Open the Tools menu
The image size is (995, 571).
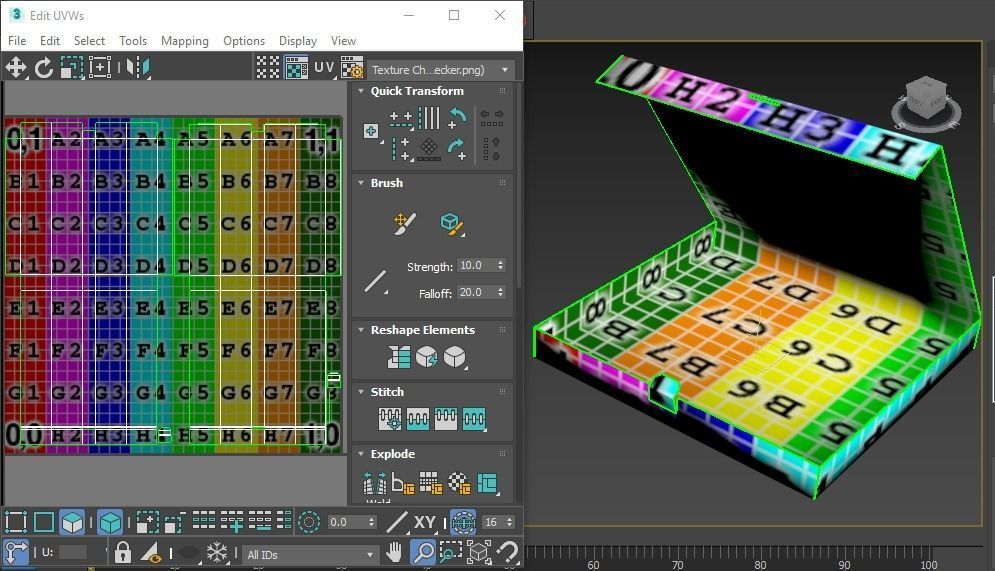(133, 41)
